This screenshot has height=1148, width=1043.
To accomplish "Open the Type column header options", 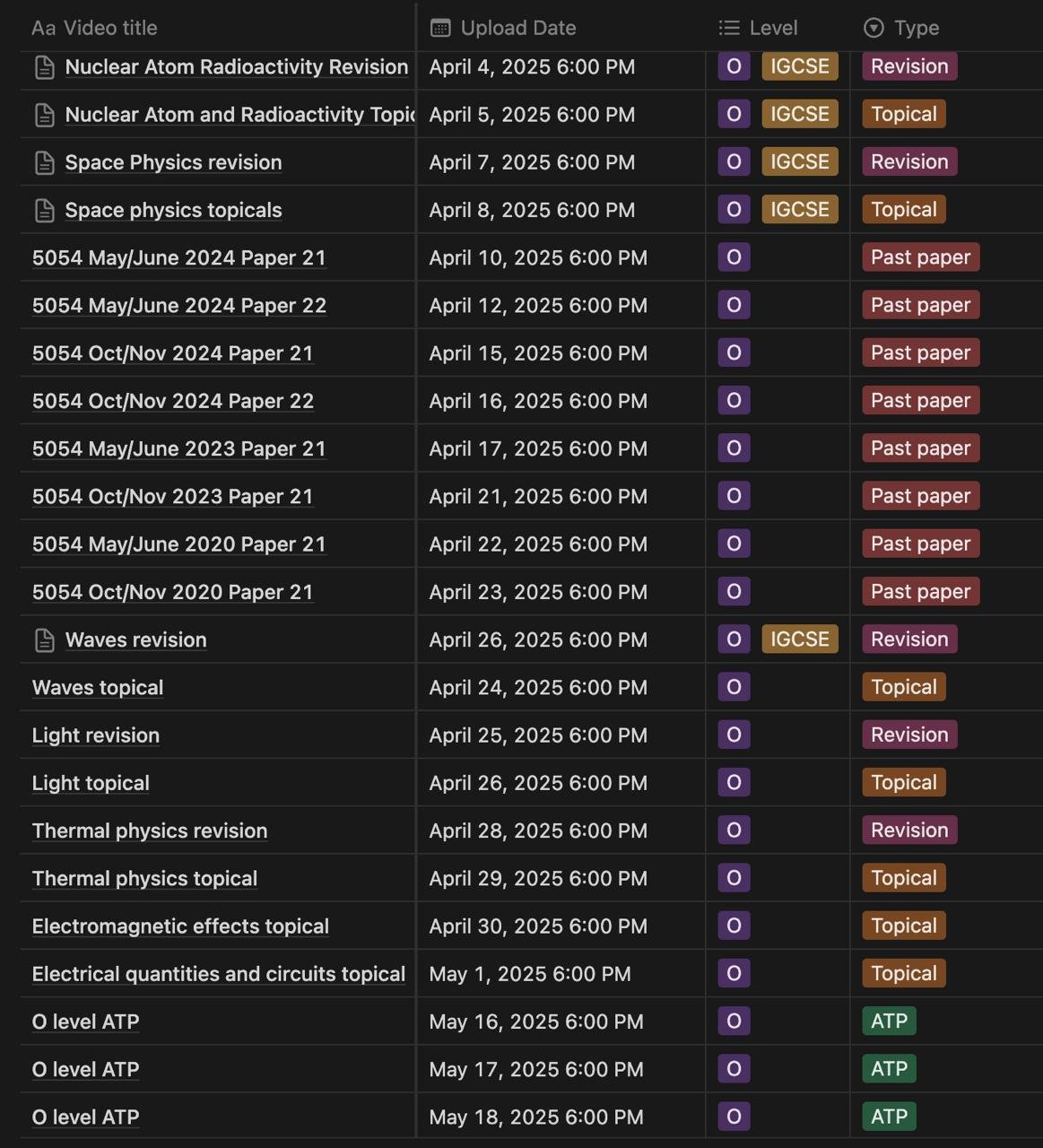I will [946, 28].
